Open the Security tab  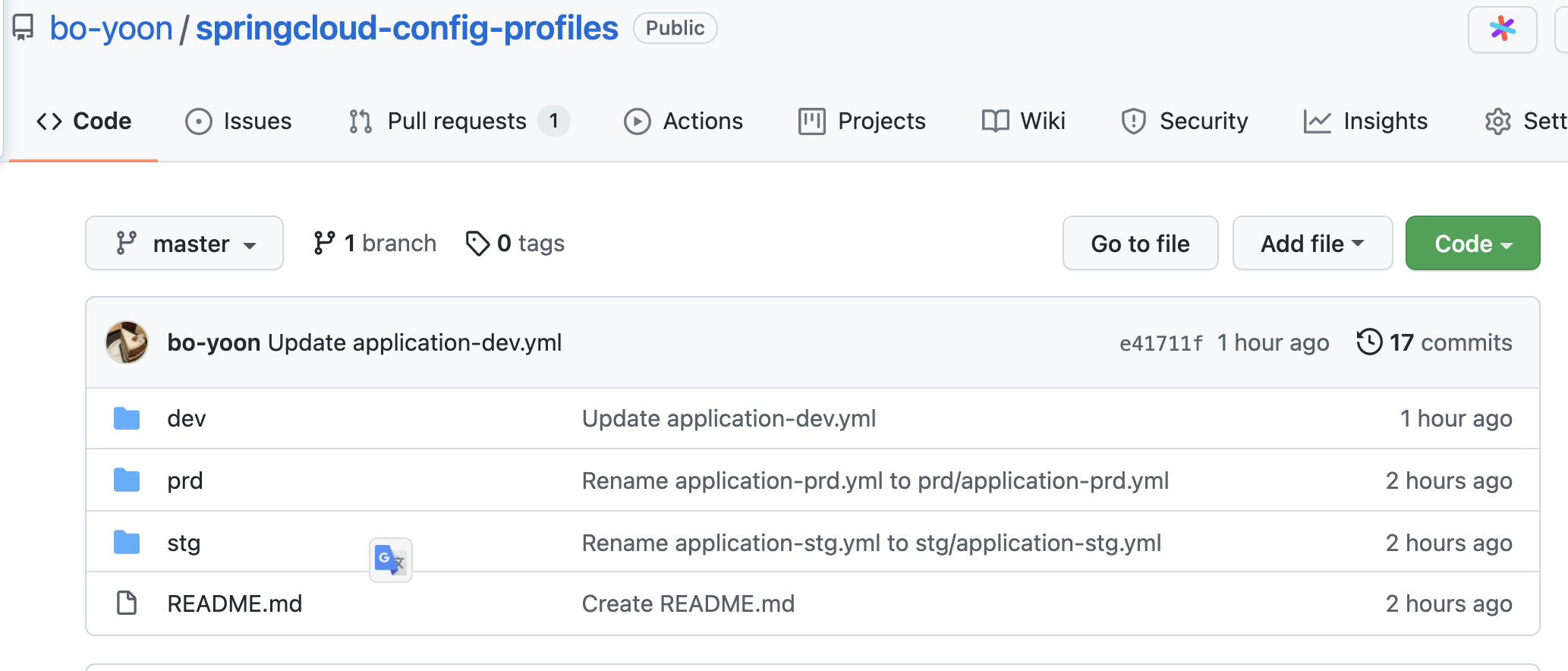pyautogui.click(x=1184, y=121)
